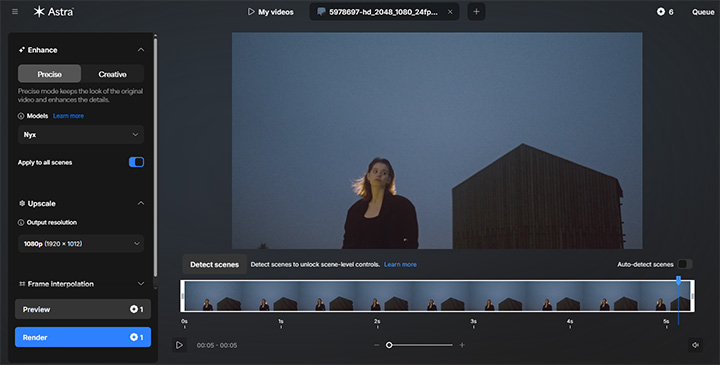Screen dimensions: 720x365
Task: Click the first timeline thumbnail frame
Action: [x=214, y=296]
